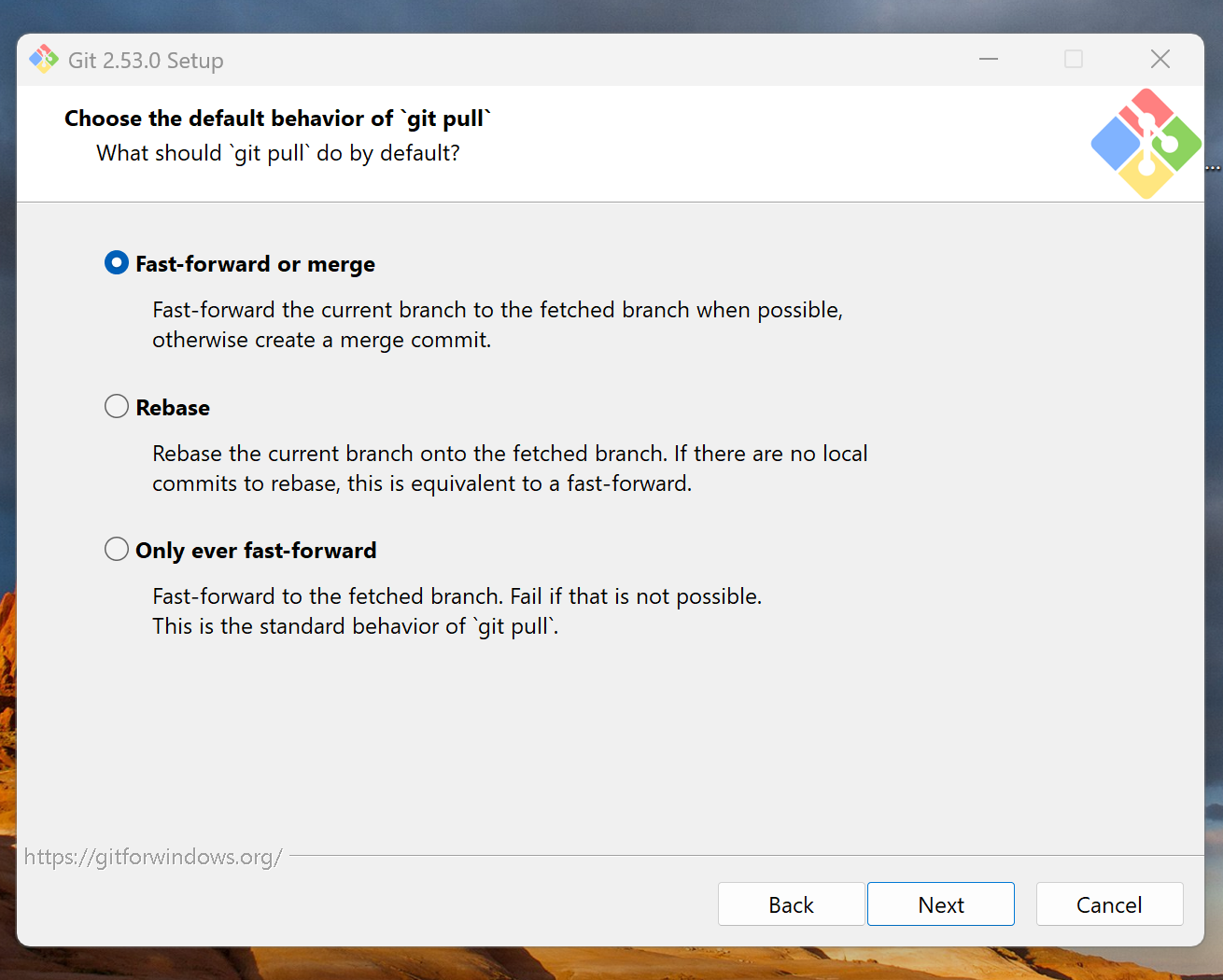Viewport: 1223px width, 980px height.
Task: Click the What should git pull do subtitle
Action: click(278, 153)
